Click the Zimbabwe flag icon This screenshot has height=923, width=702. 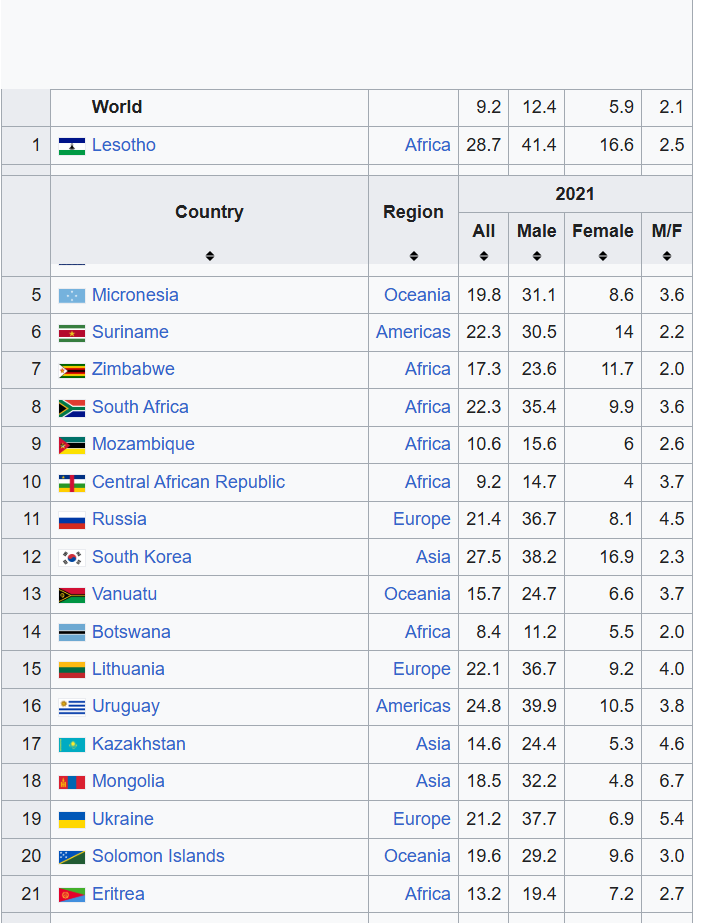pyautogui.click(x=71, y=370)
